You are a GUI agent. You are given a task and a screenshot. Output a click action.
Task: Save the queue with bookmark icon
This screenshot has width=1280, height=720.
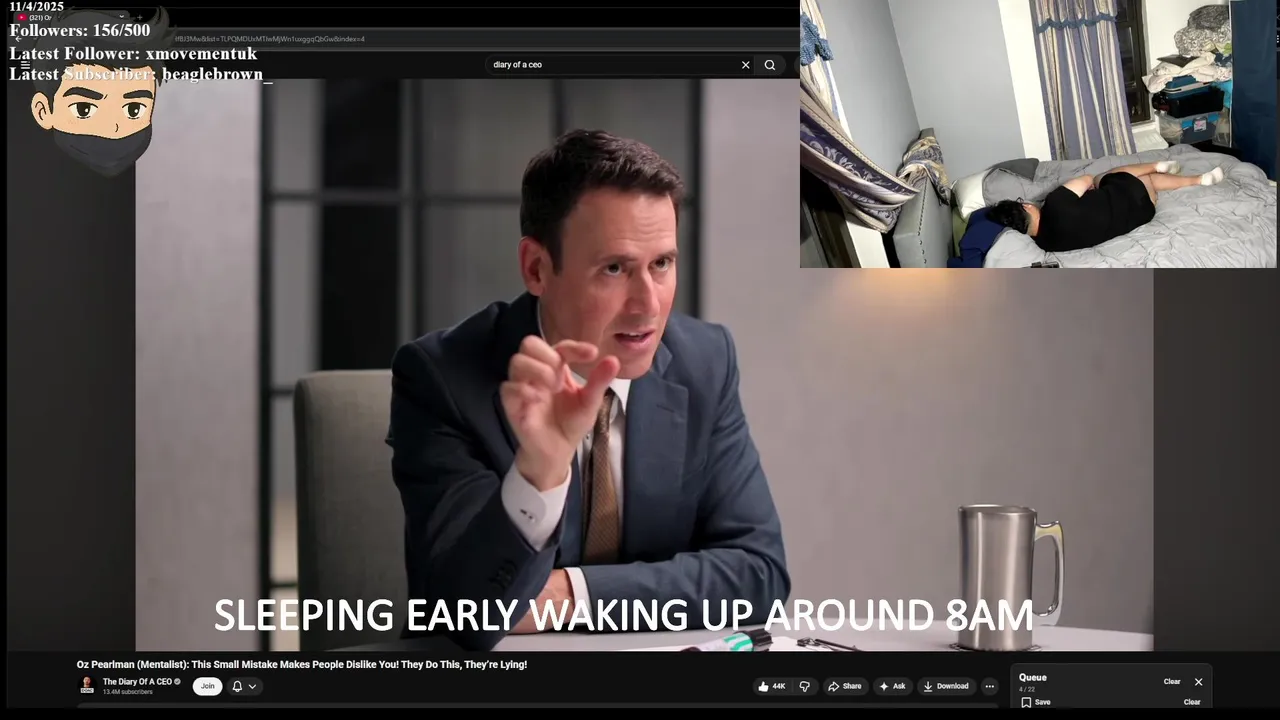click(1035, 702)
